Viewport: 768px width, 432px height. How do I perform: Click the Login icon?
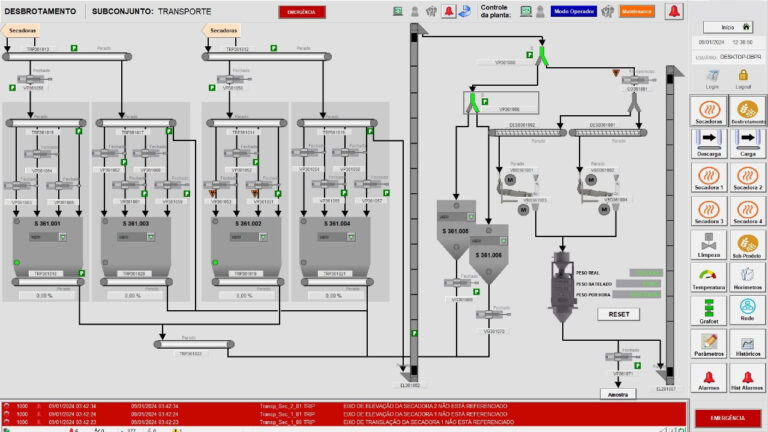[x=712, y=78]
